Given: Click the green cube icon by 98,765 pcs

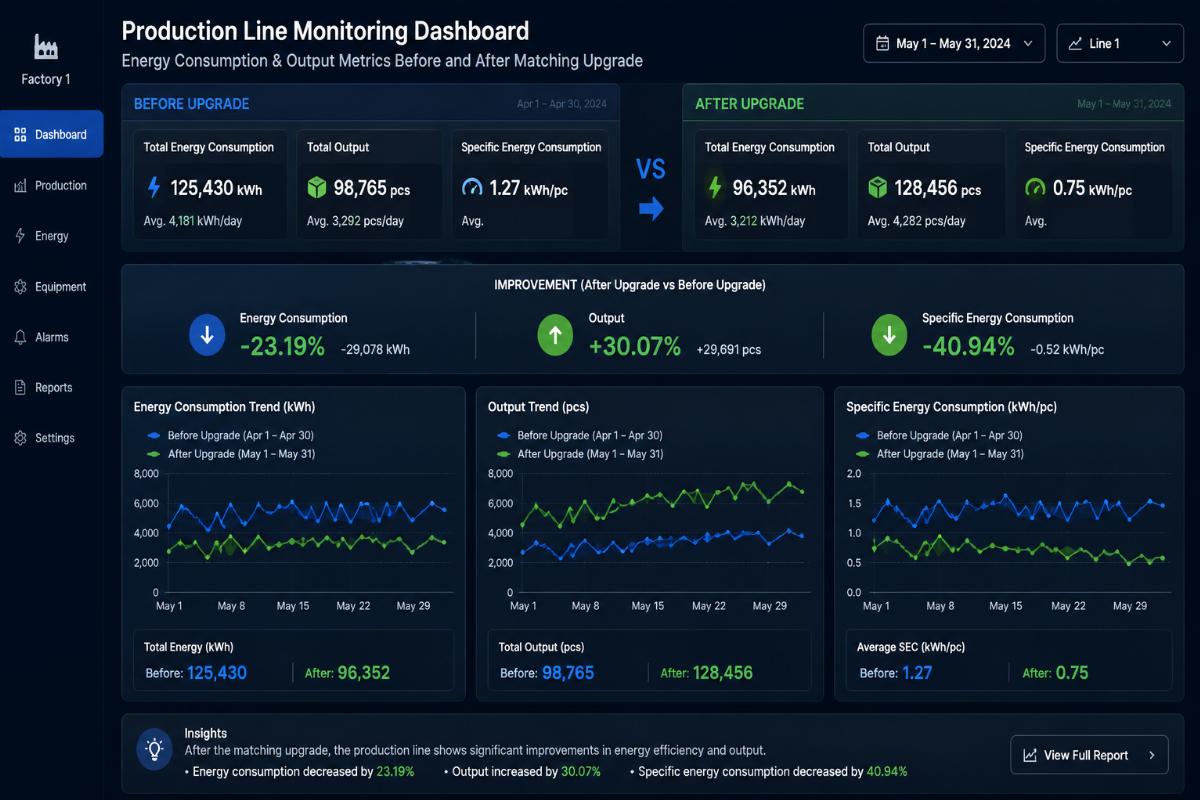Looking at the screenshot, I should point(317,188).
